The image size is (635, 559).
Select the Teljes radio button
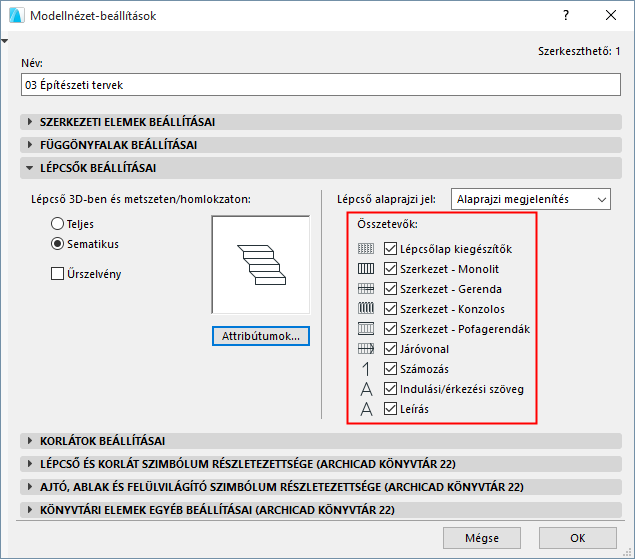(58, 224)
